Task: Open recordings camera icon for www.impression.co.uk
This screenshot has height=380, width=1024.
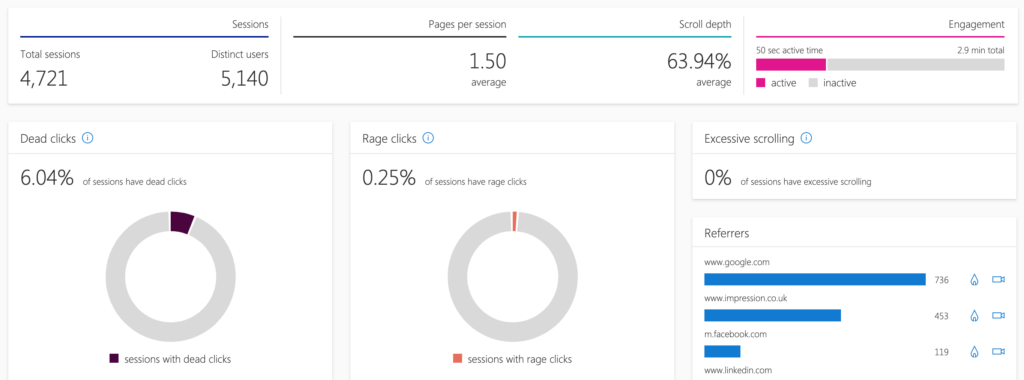Action: (x=998, y=315)
